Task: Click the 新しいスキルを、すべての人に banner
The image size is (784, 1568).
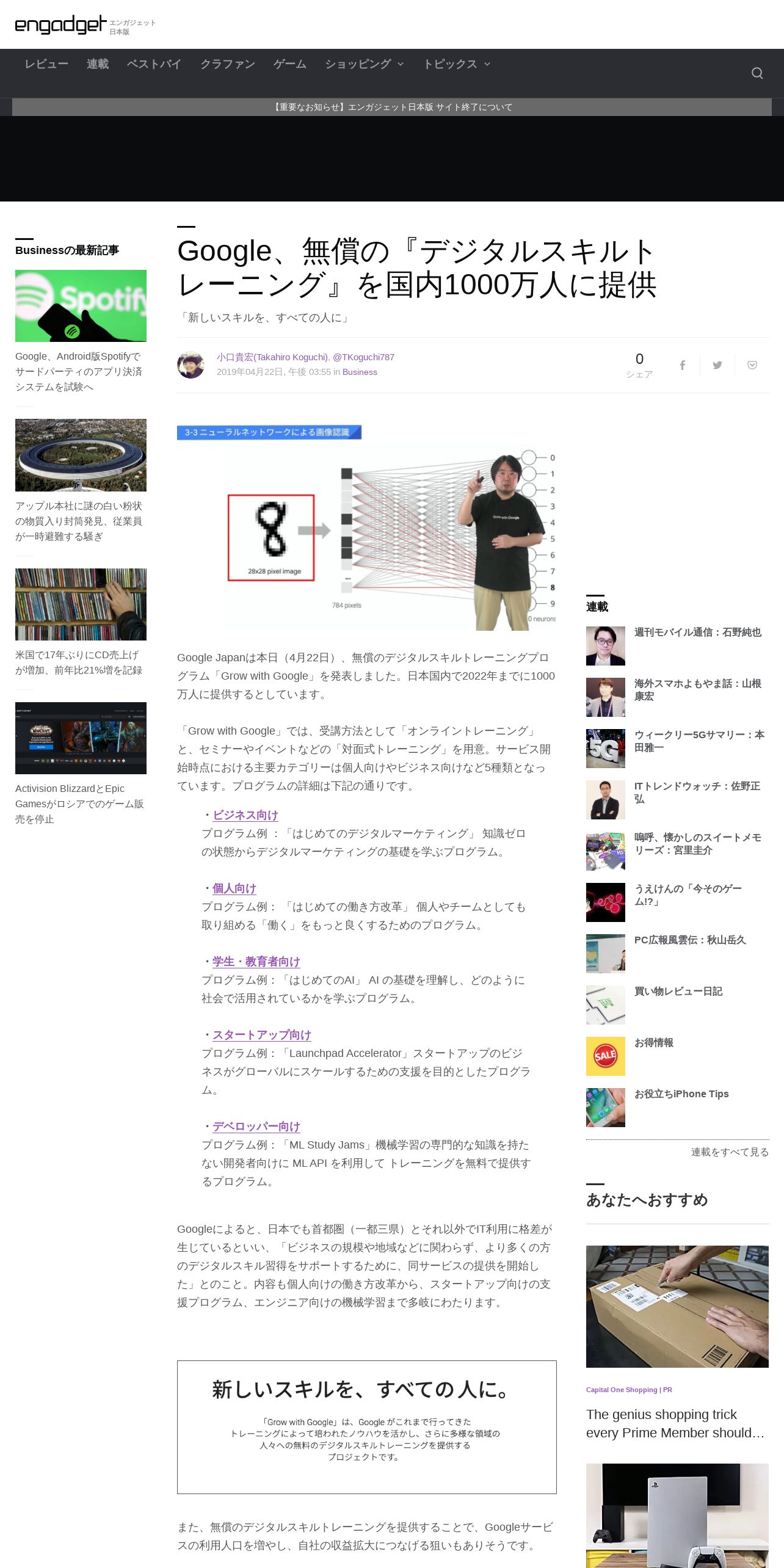Action: (367, 1427)
